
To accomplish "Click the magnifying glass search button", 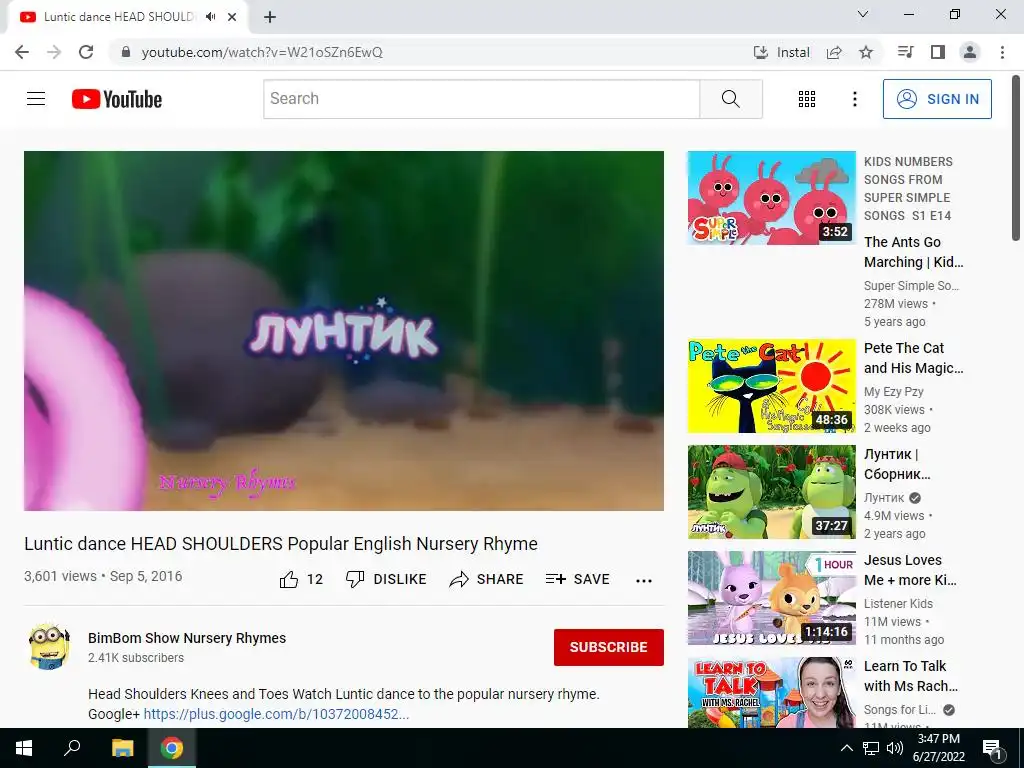I will (731, 99).
